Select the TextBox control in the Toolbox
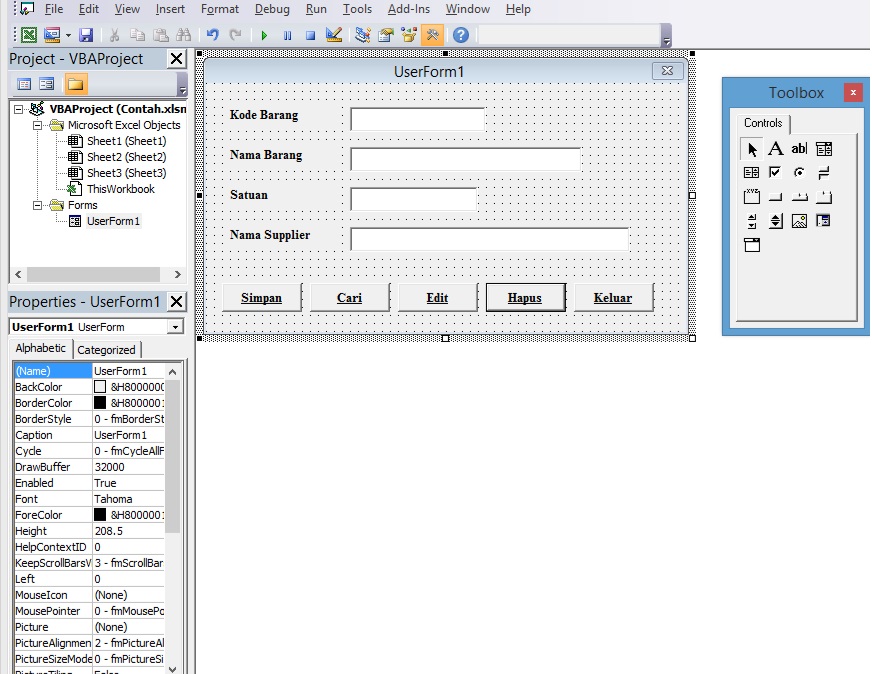Image resolution: width=872 pixels, height=674 pixels. tap(797, 150)
